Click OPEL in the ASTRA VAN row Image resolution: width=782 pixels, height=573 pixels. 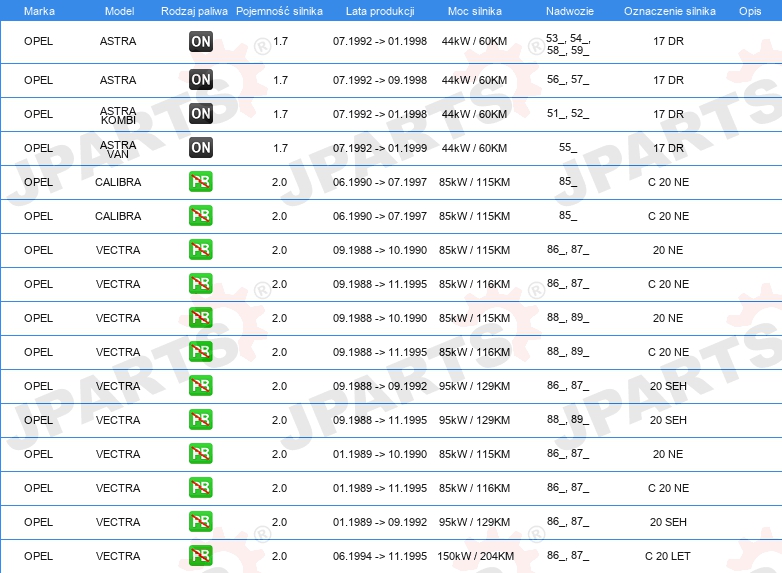pyautogui.click(x=38, y=148)
